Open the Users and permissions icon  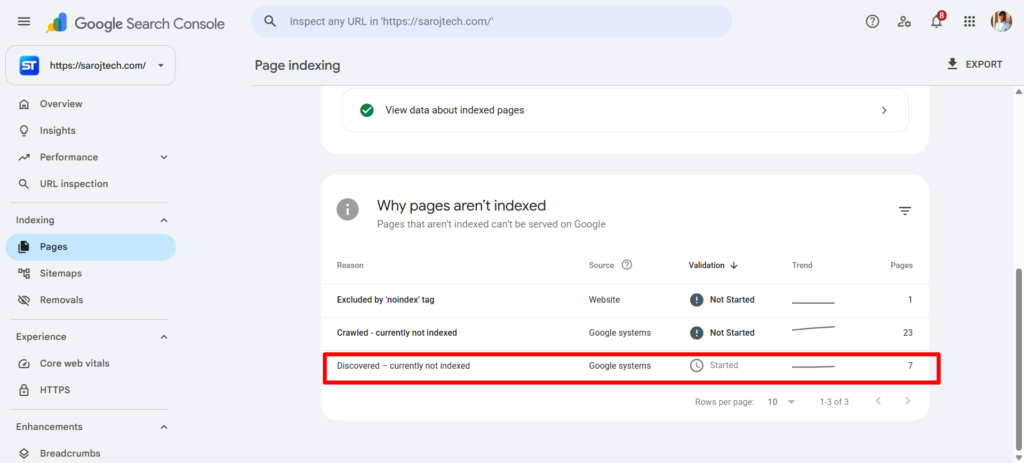tap(904, 22)
